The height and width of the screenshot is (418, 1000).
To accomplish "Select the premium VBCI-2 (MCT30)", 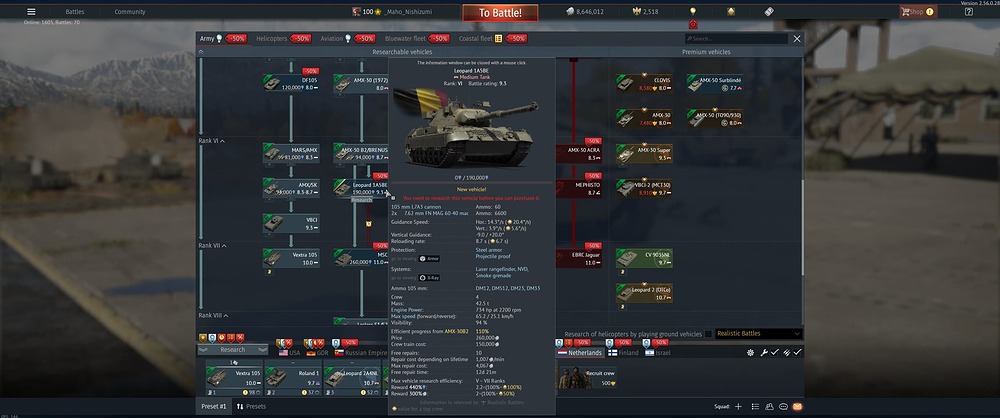I will 644,188.
